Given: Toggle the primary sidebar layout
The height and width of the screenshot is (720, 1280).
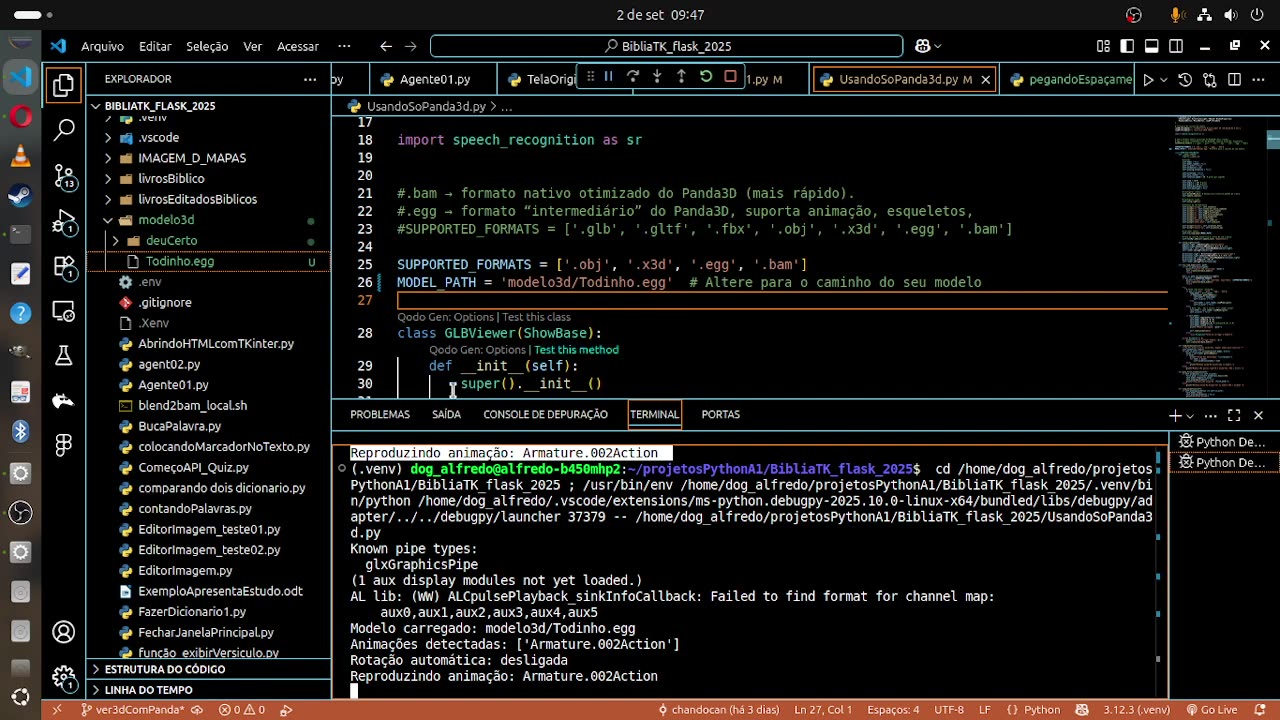Looking at the screenshot, I should pos(1127,46).
